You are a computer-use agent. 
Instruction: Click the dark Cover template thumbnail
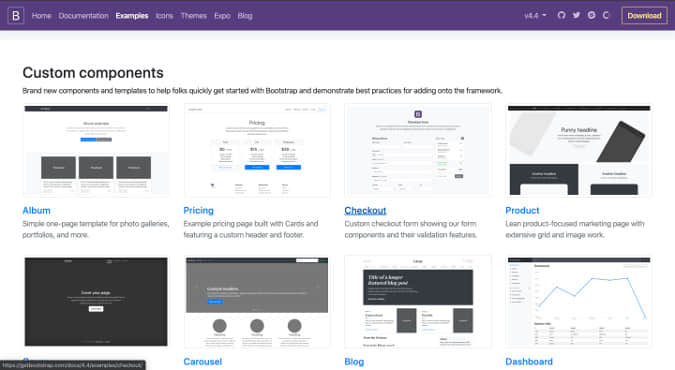pyautogui.click(x=96, y=302)
